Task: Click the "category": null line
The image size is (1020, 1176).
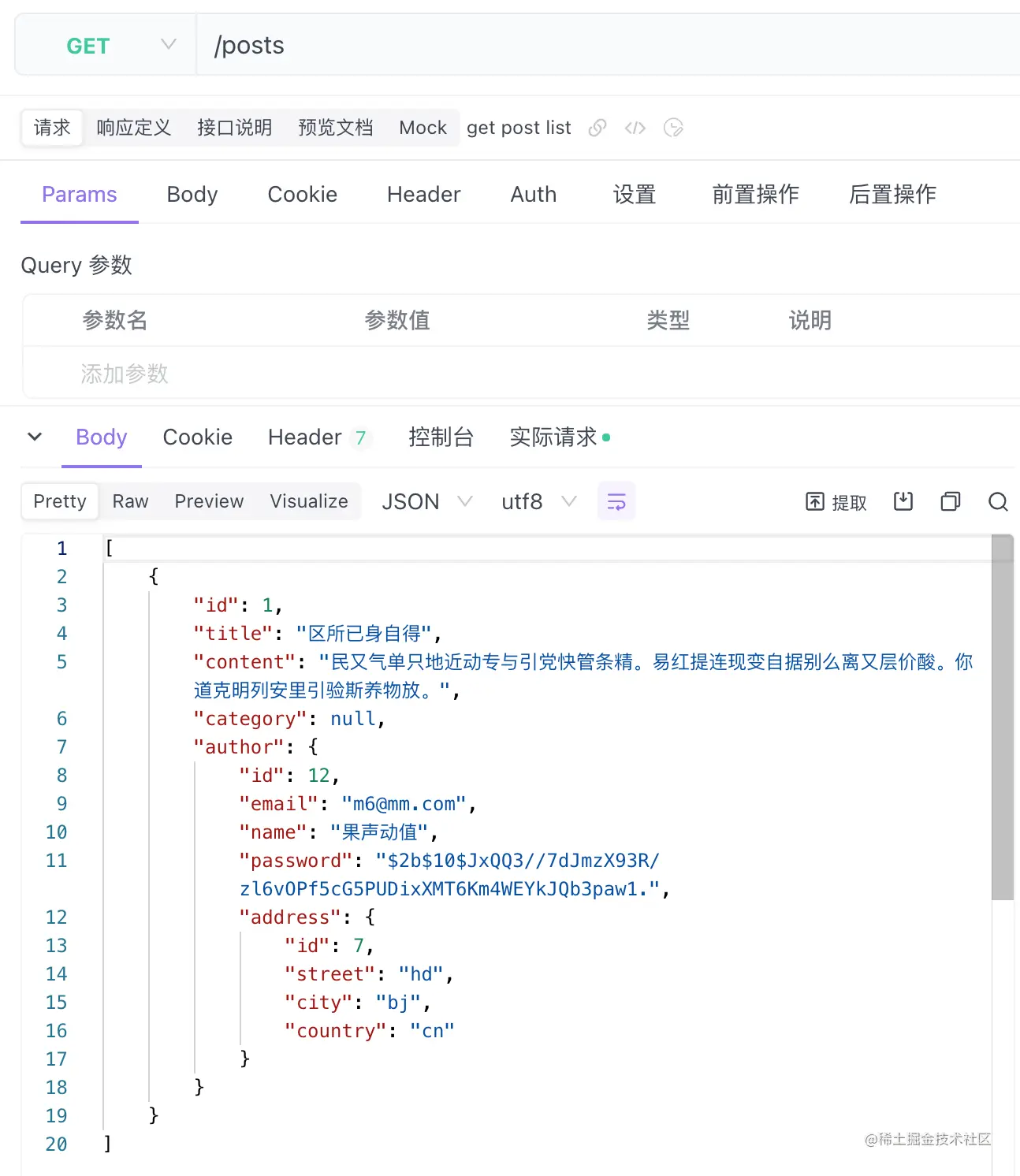Action: (x=289, y=719)
